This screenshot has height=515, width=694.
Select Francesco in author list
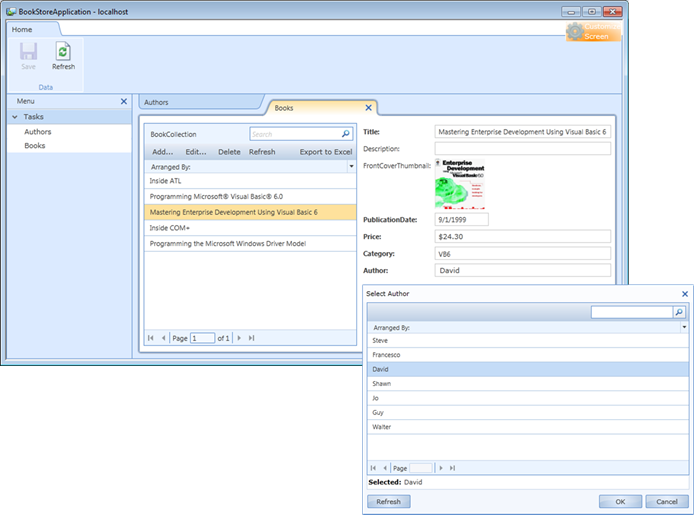point(386,355)
